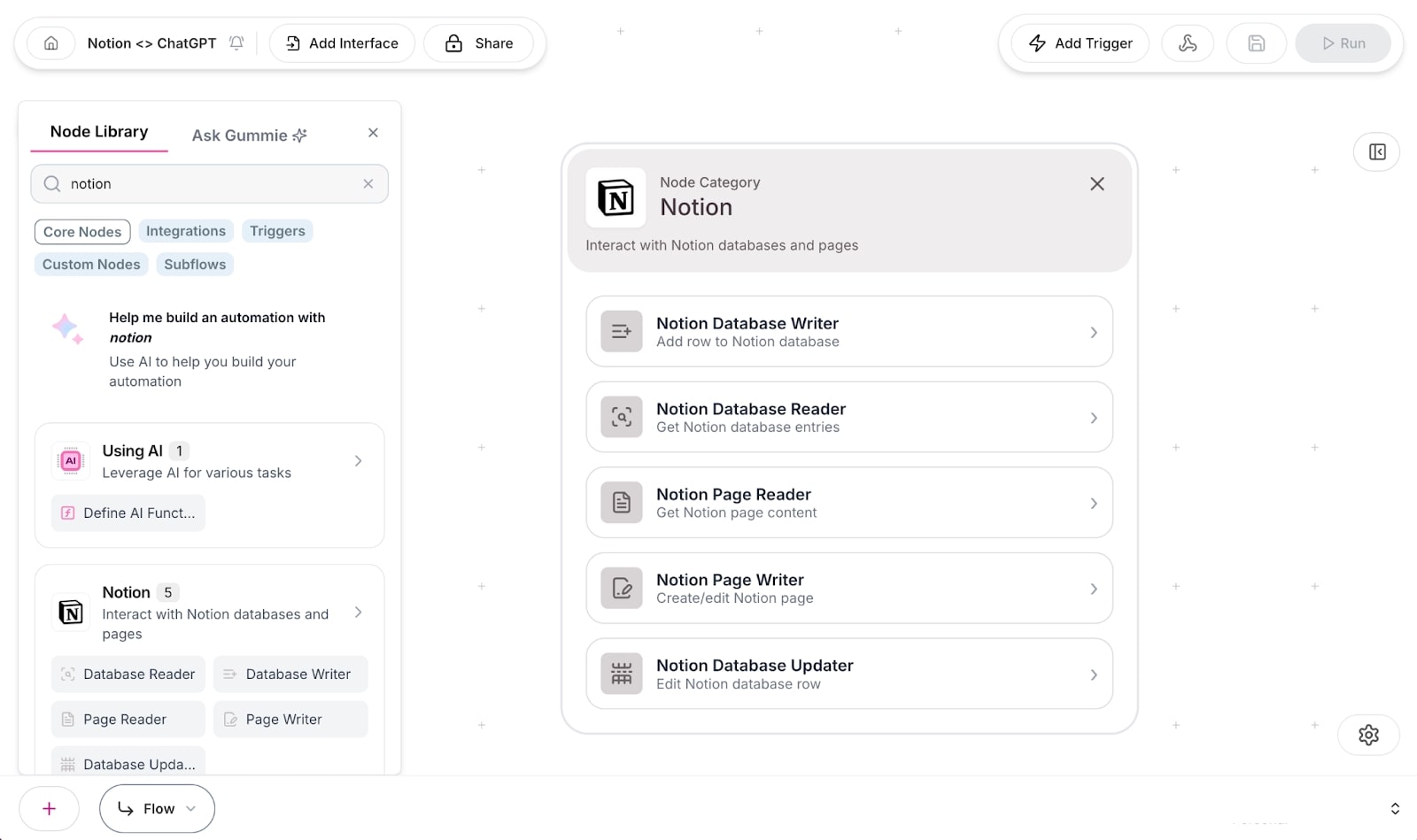
Task: Filter by Custom Nodes
Action: (x=91, y=265)
